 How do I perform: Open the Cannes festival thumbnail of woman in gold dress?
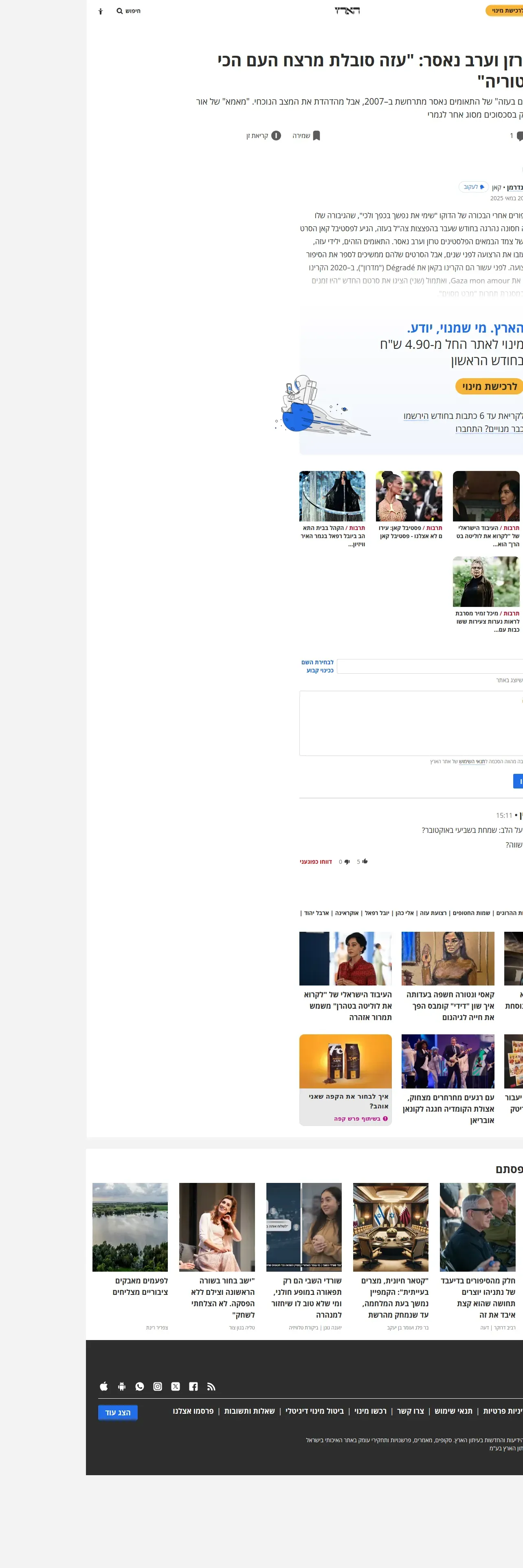click(x=409, y=495)
